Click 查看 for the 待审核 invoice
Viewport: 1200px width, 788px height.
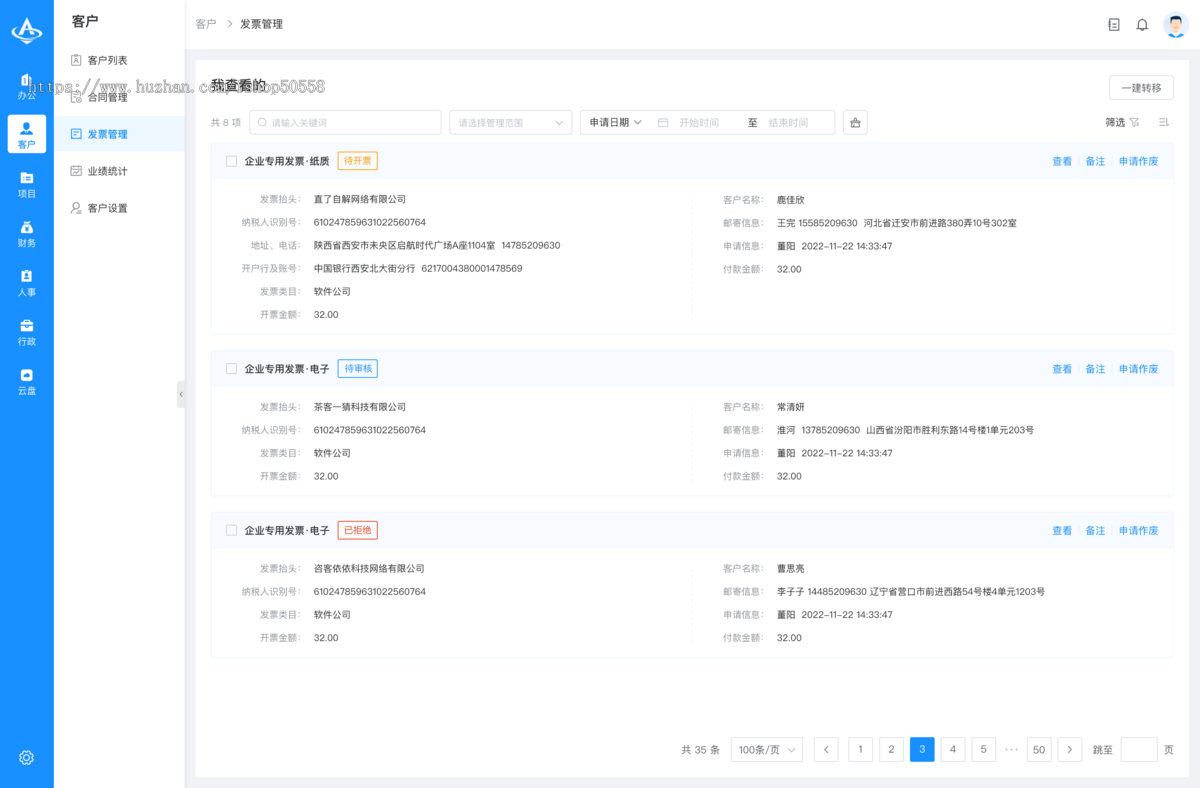coord(1062,369)
